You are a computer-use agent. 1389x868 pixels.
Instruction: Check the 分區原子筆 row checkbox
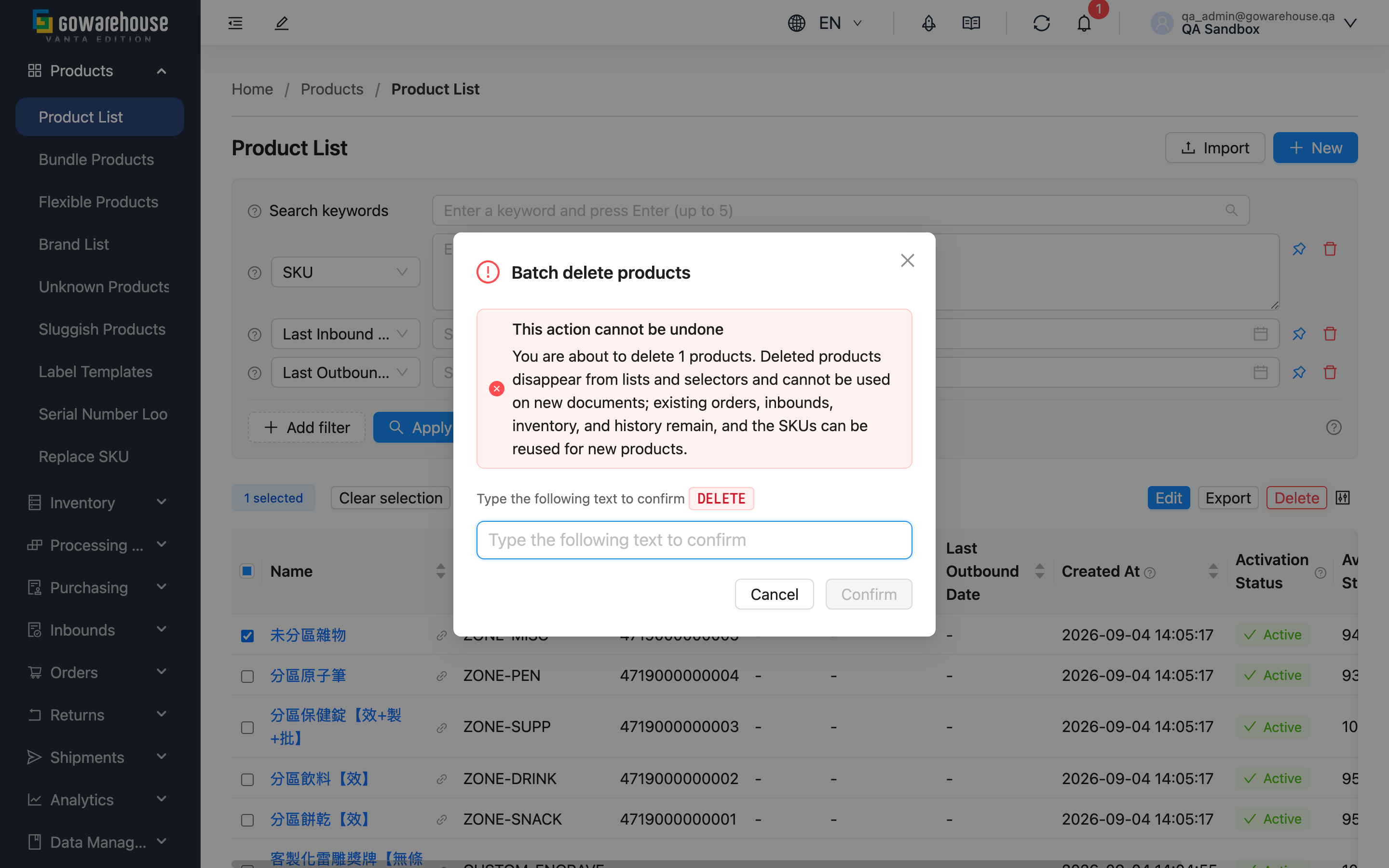point(247,676)
